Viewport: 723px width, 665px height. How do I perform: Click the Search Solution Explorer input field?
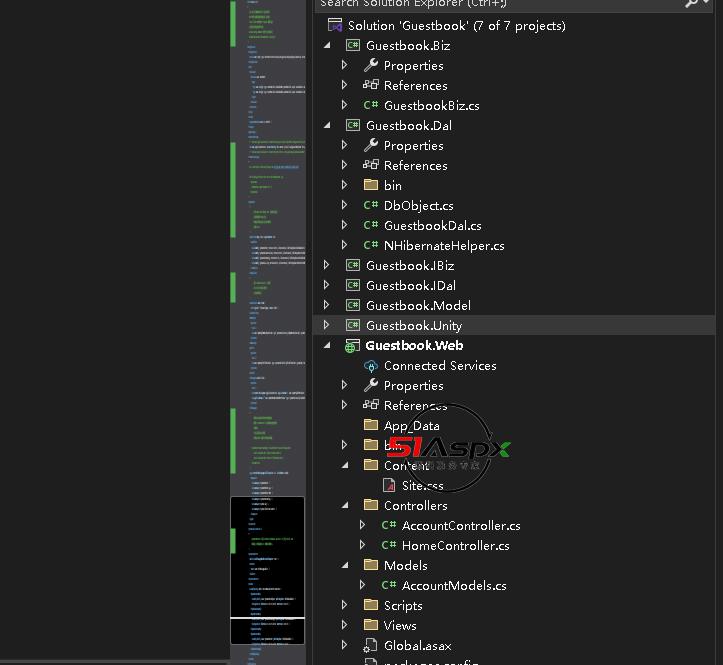pos(500,4)
